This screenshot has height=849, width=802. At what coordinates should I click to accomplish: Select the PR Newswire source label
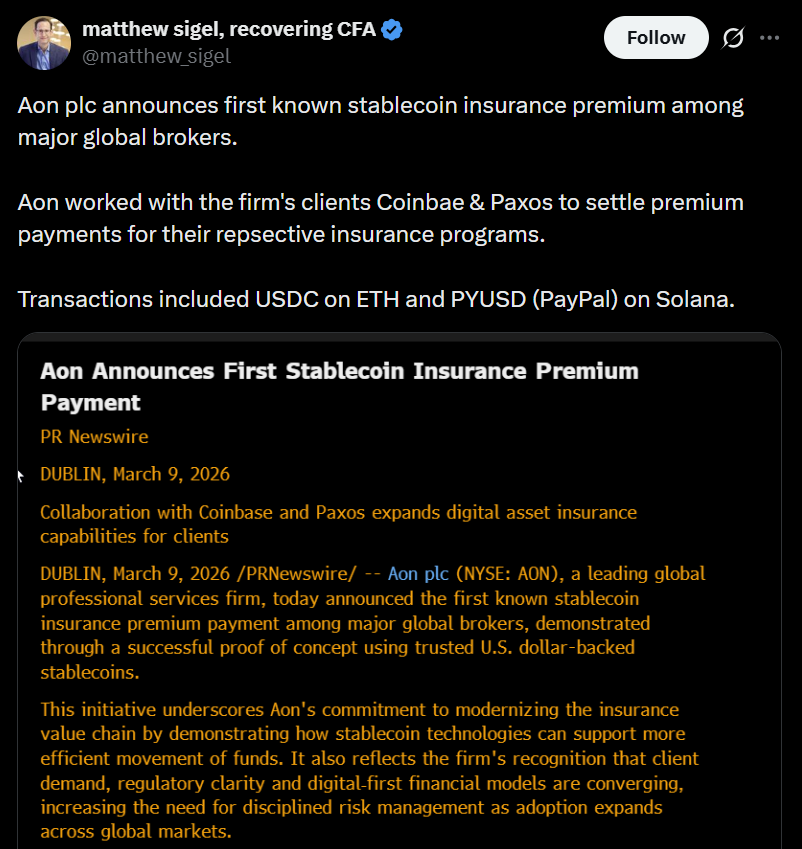click(x=94, y=437)
